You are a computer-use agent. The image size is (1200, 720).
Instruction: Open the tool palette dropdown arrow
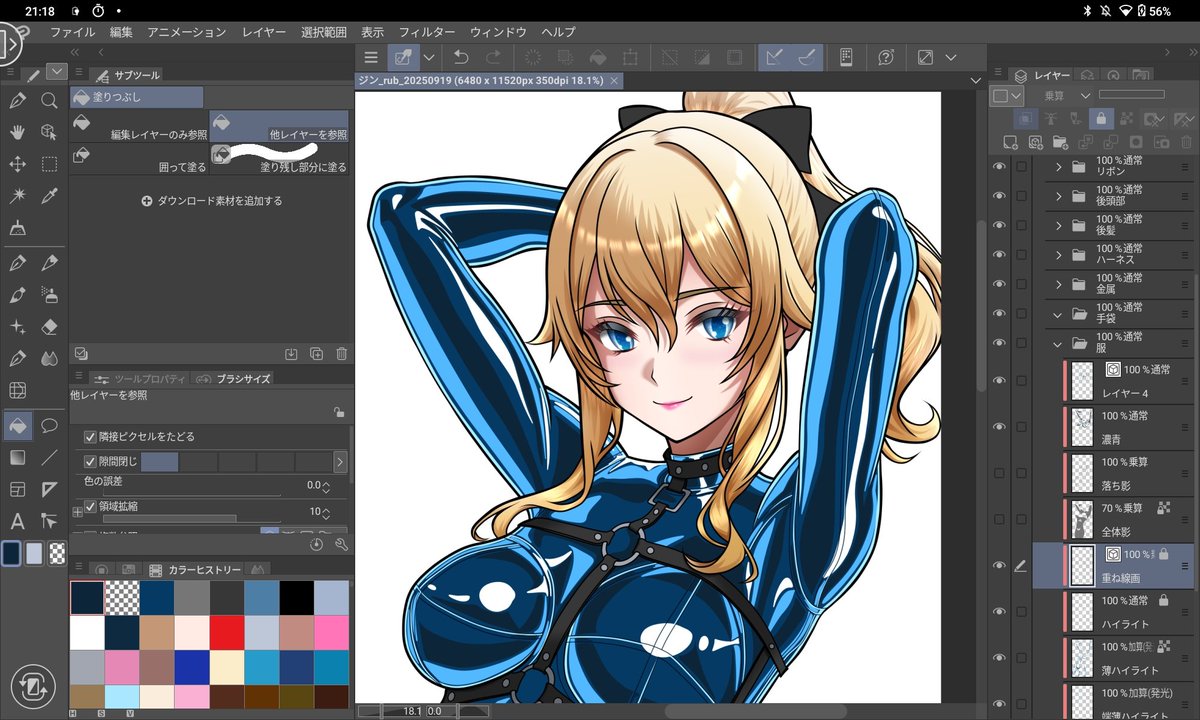coord(56,72)
